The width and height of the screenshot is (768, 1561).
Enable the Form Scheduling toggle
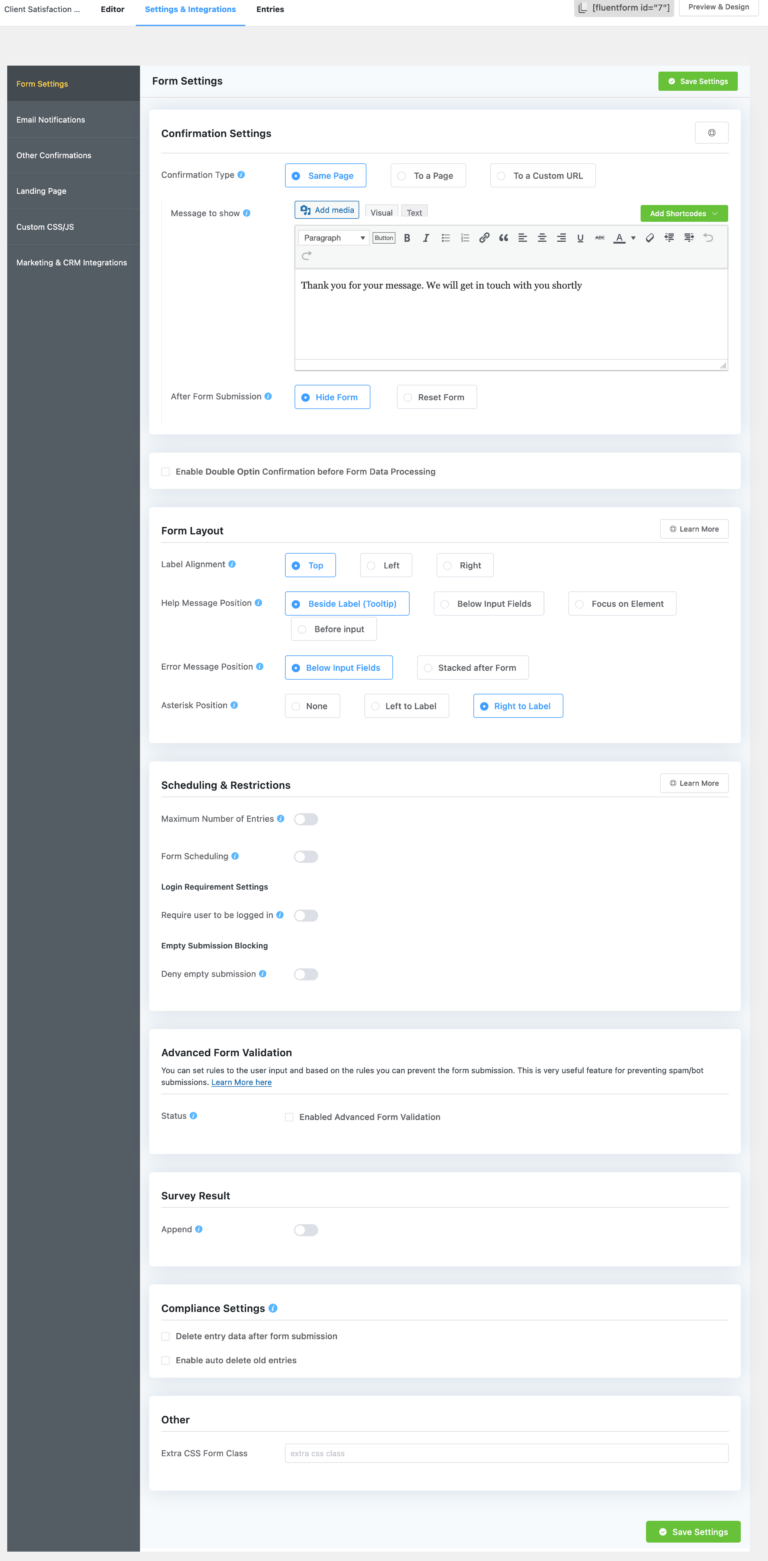coord(306,856)
